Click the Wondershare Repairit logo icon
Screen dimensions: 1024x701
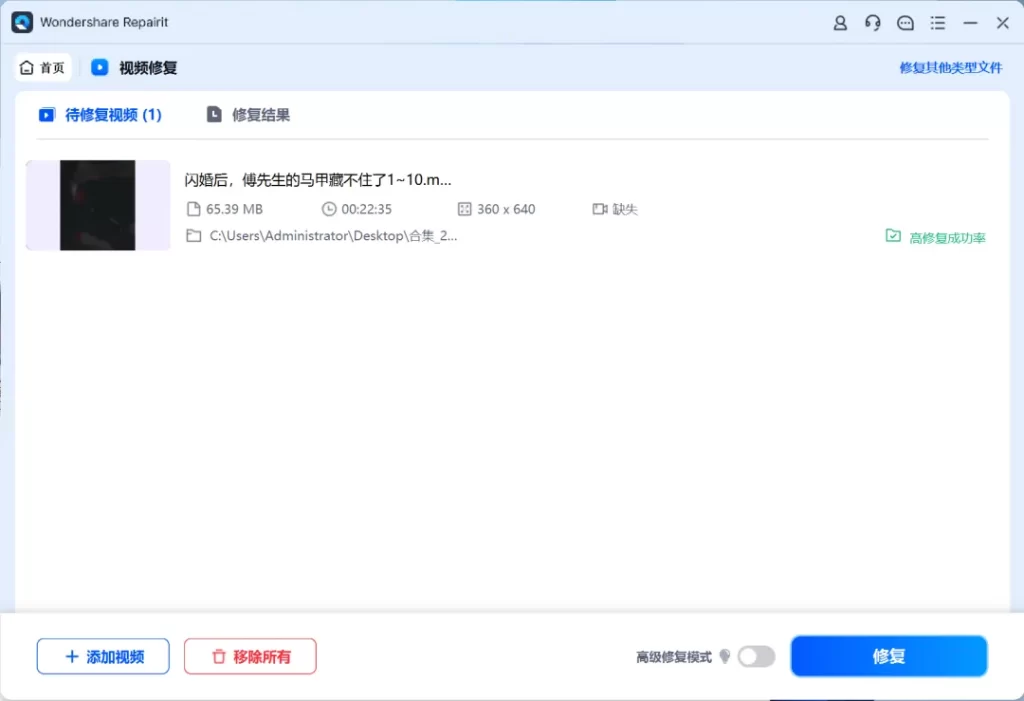(x=22, y=22)
